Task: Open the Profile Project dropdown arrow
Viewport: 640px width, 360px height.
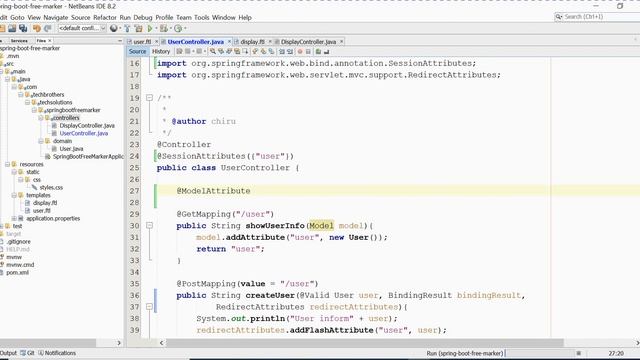Action: [185, 28]
